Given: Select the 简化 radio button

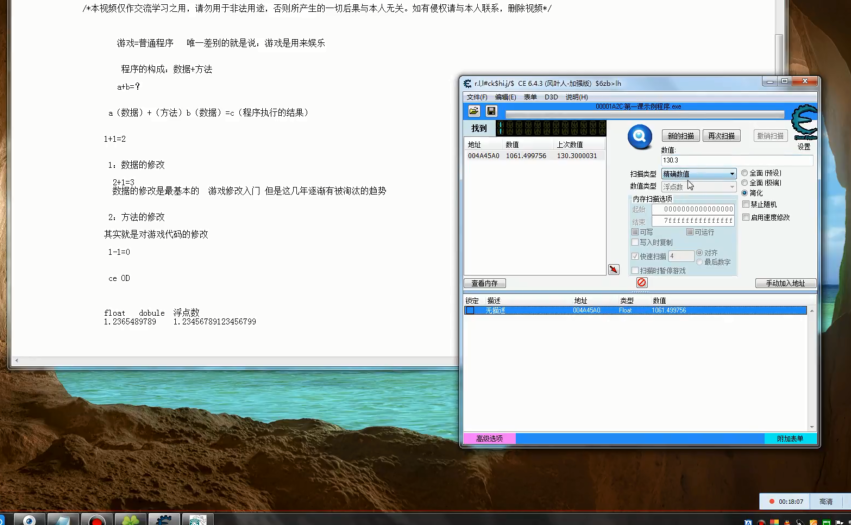Looking at the screenshot, I should (744, 193).
